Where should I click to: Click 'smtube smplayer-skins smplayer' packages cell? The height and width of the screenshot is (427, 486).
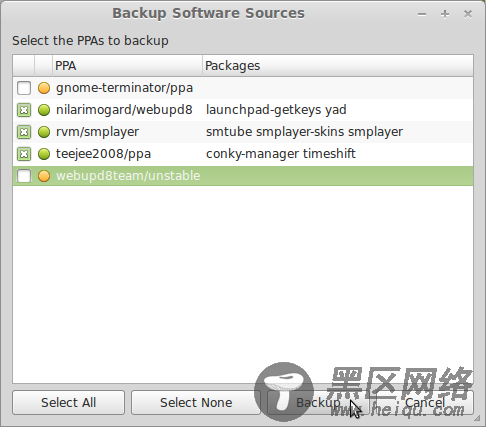click(304, 132)
